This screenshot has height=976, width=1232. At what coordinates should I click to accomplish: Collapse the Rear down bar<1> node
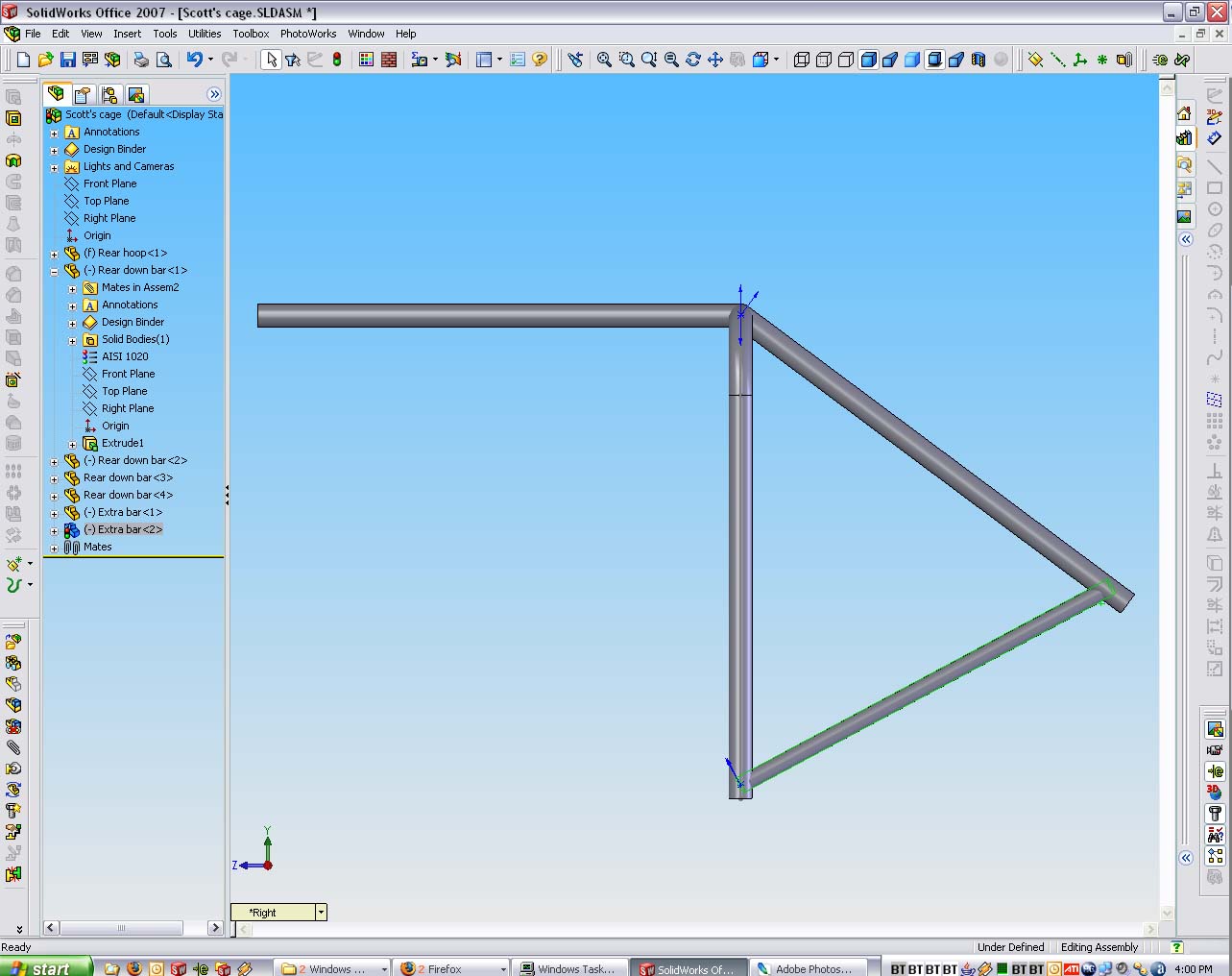[x=55, y=271]
